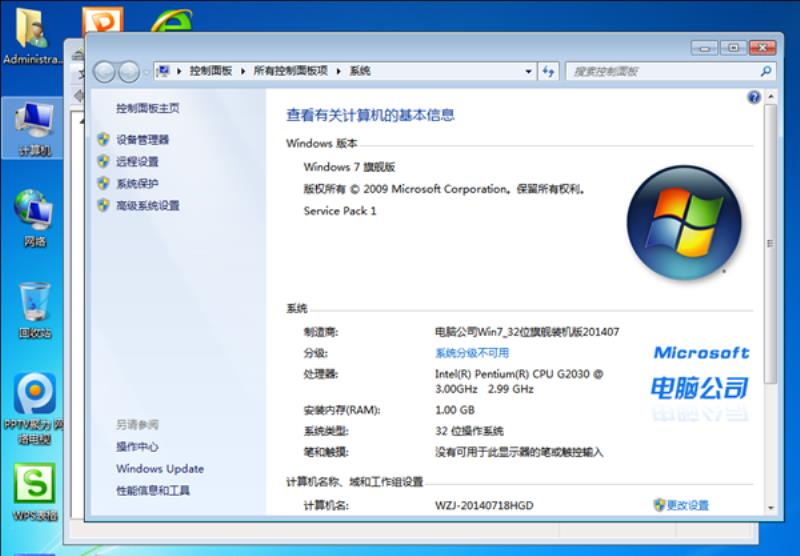Expand the arrow after 所有控制面板项 breadcrumb
Screen dimensions: 800x556
pos(338,71)
